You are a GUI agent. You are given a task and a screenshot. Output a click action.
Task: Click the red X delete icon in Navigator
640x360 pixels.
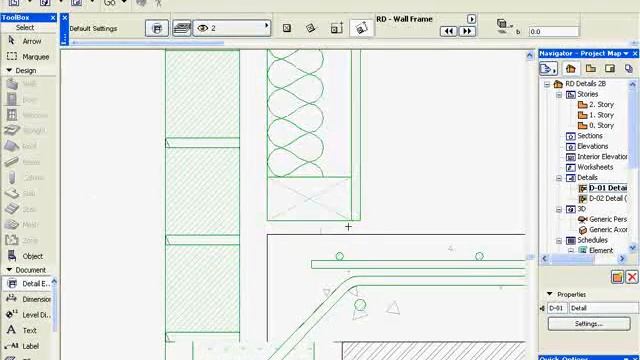click(632, 277)
